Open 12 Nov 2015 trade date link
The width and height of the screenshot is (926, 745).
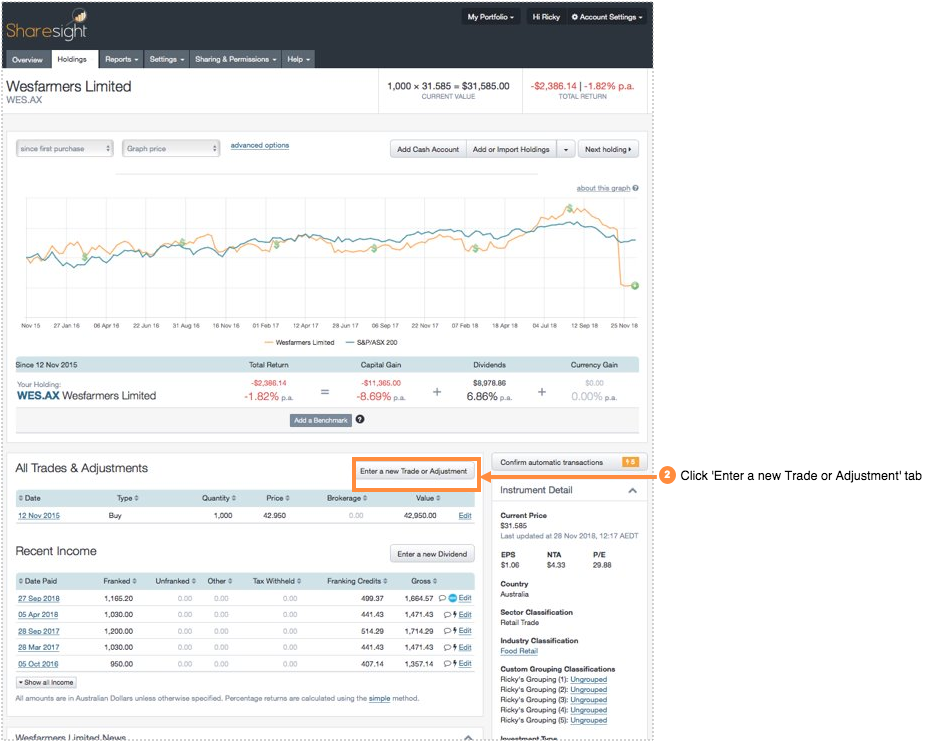(39, 515)
